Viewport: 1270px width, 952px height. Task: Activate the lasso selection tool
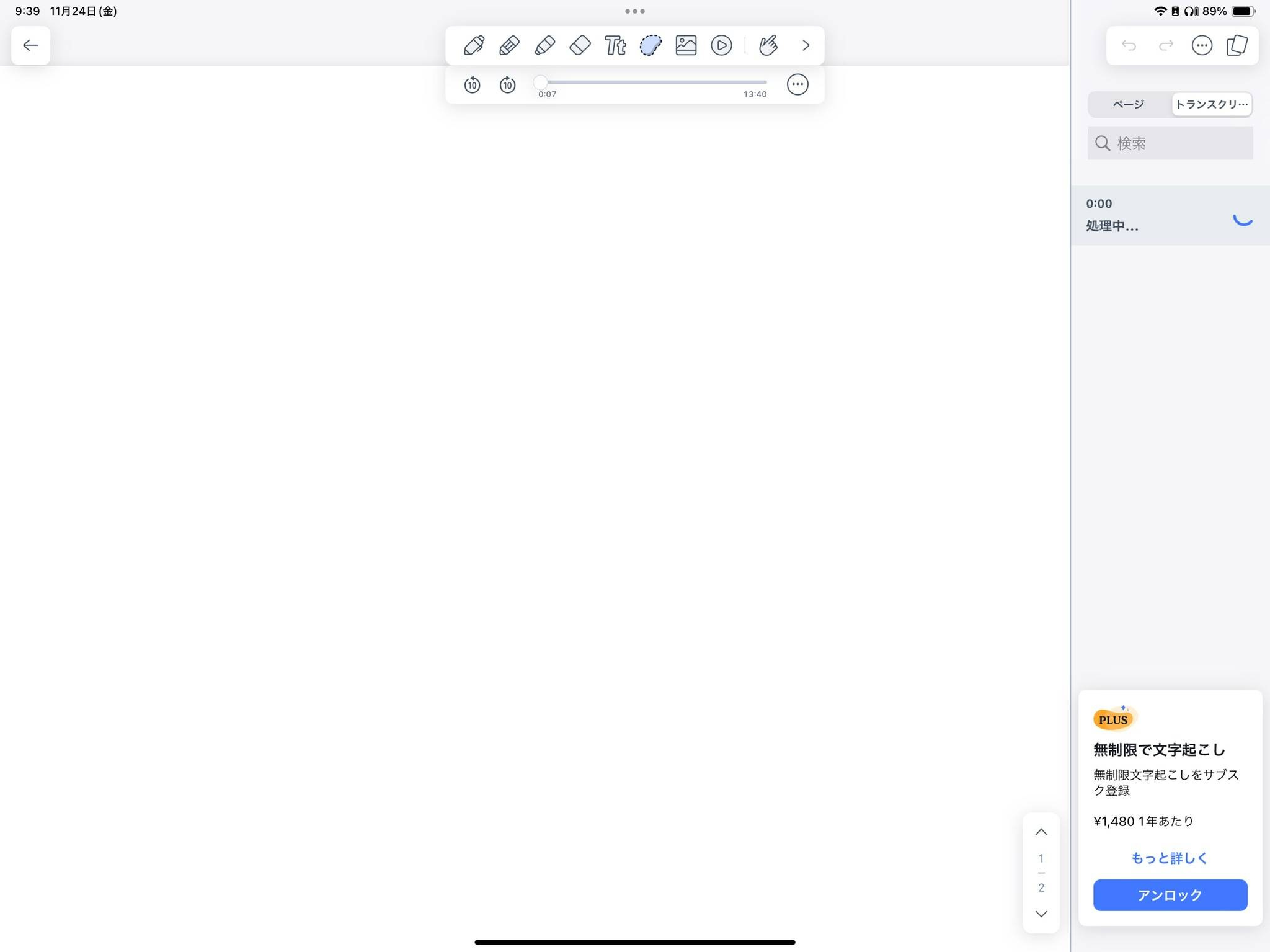click(x=650, y=45)
